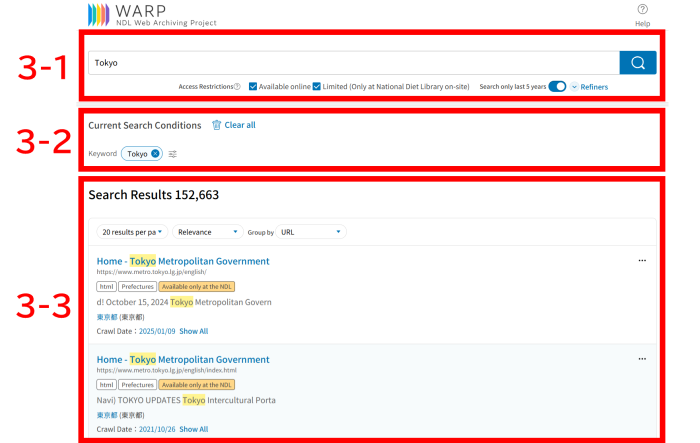700x443 pixels.
Task: Click the html tag on the first result
Action: click(x=106, y=286)
